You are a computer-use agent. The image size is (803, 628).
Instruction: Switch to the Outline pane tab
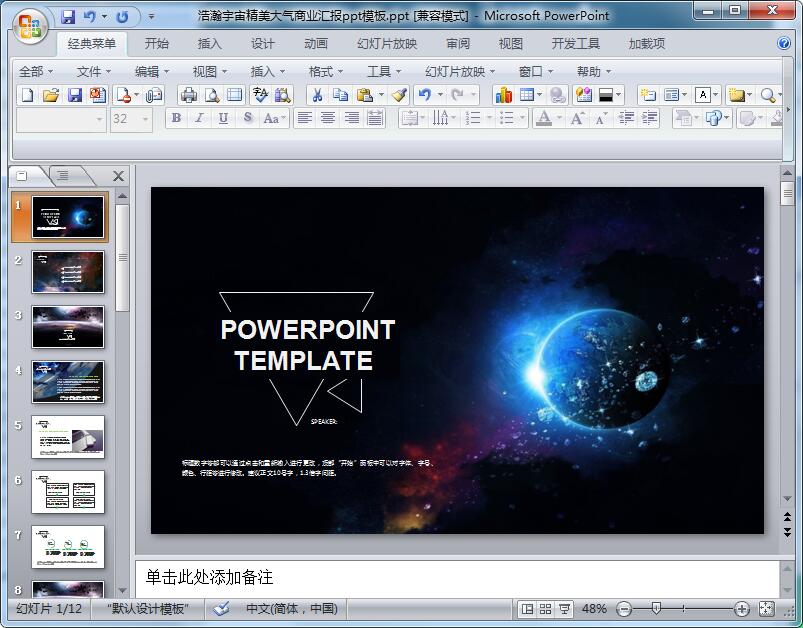pos(63,176)
